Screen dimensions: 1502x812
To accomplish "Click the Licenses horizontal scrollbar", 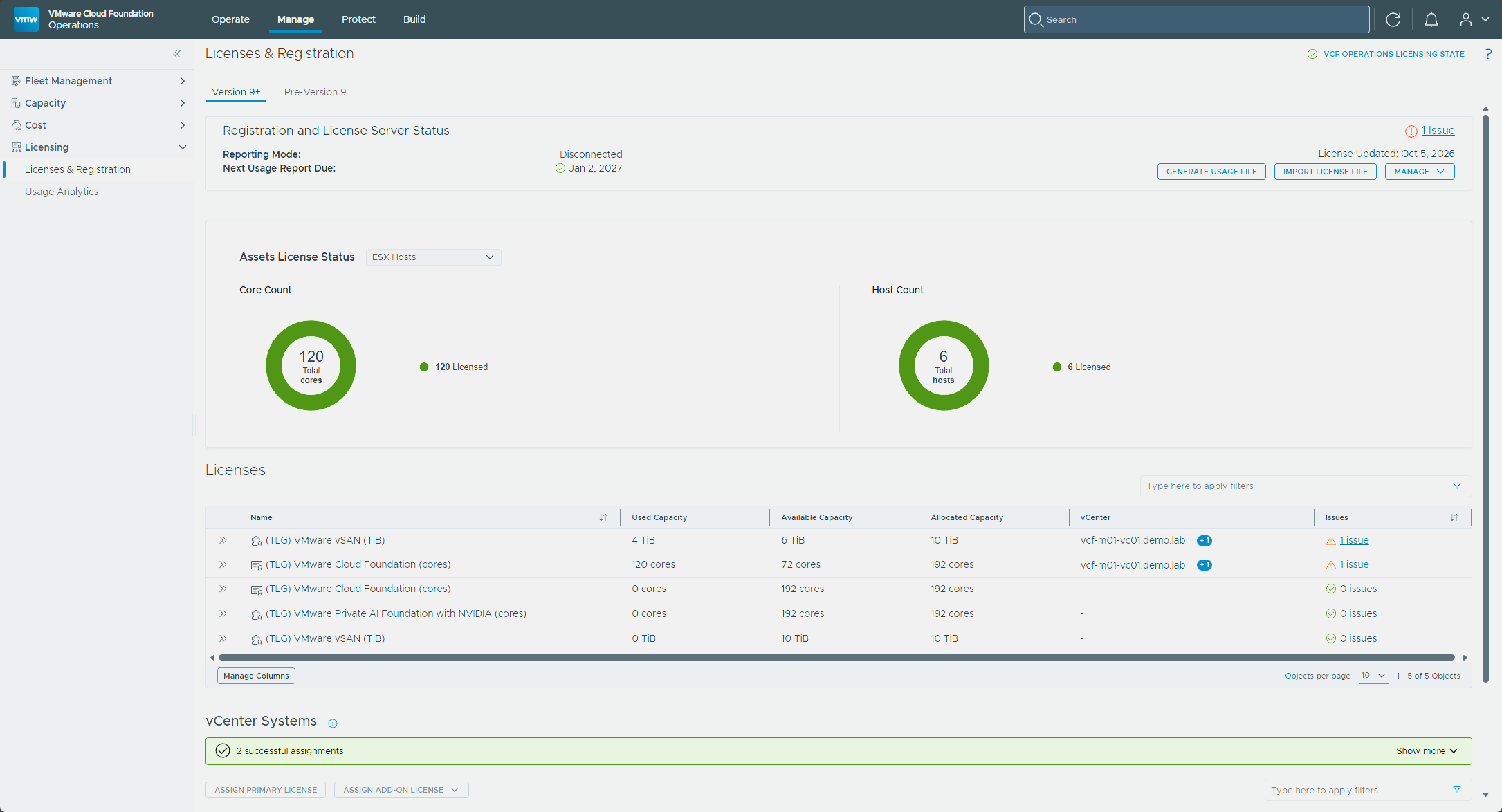I will click(836, 658).
